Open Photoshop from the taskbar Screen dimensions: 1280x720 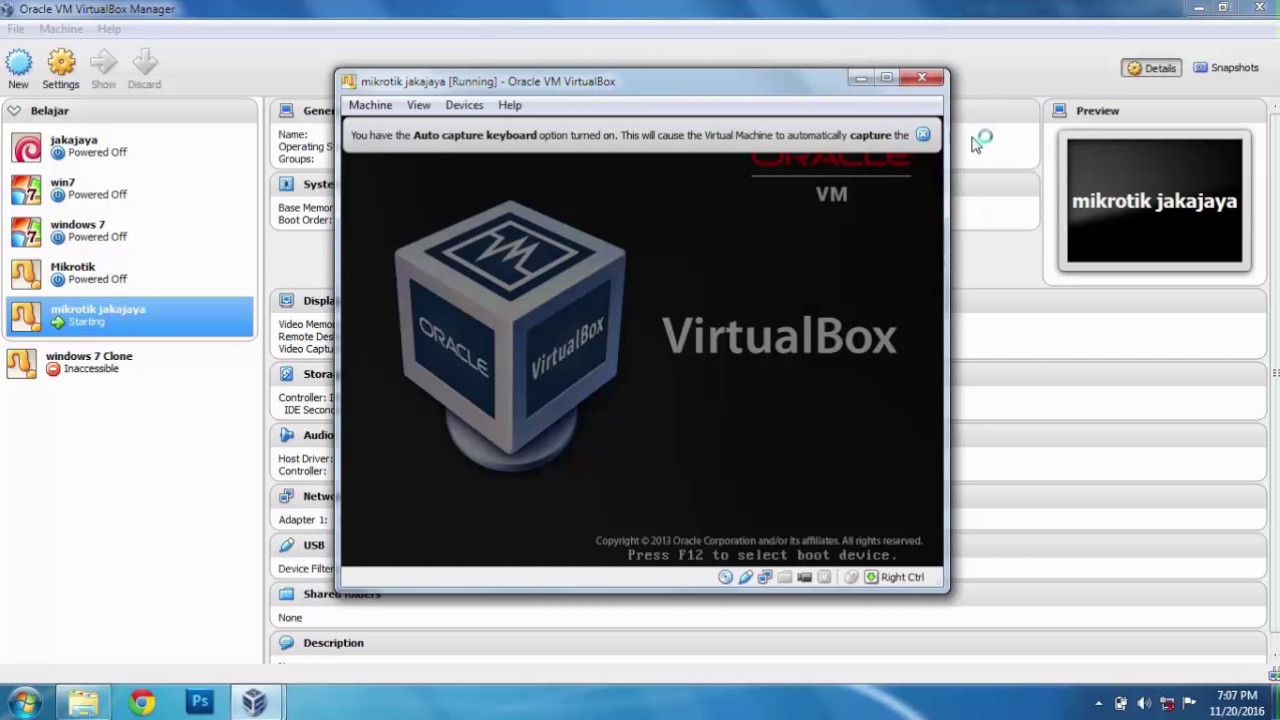[199, 702]
